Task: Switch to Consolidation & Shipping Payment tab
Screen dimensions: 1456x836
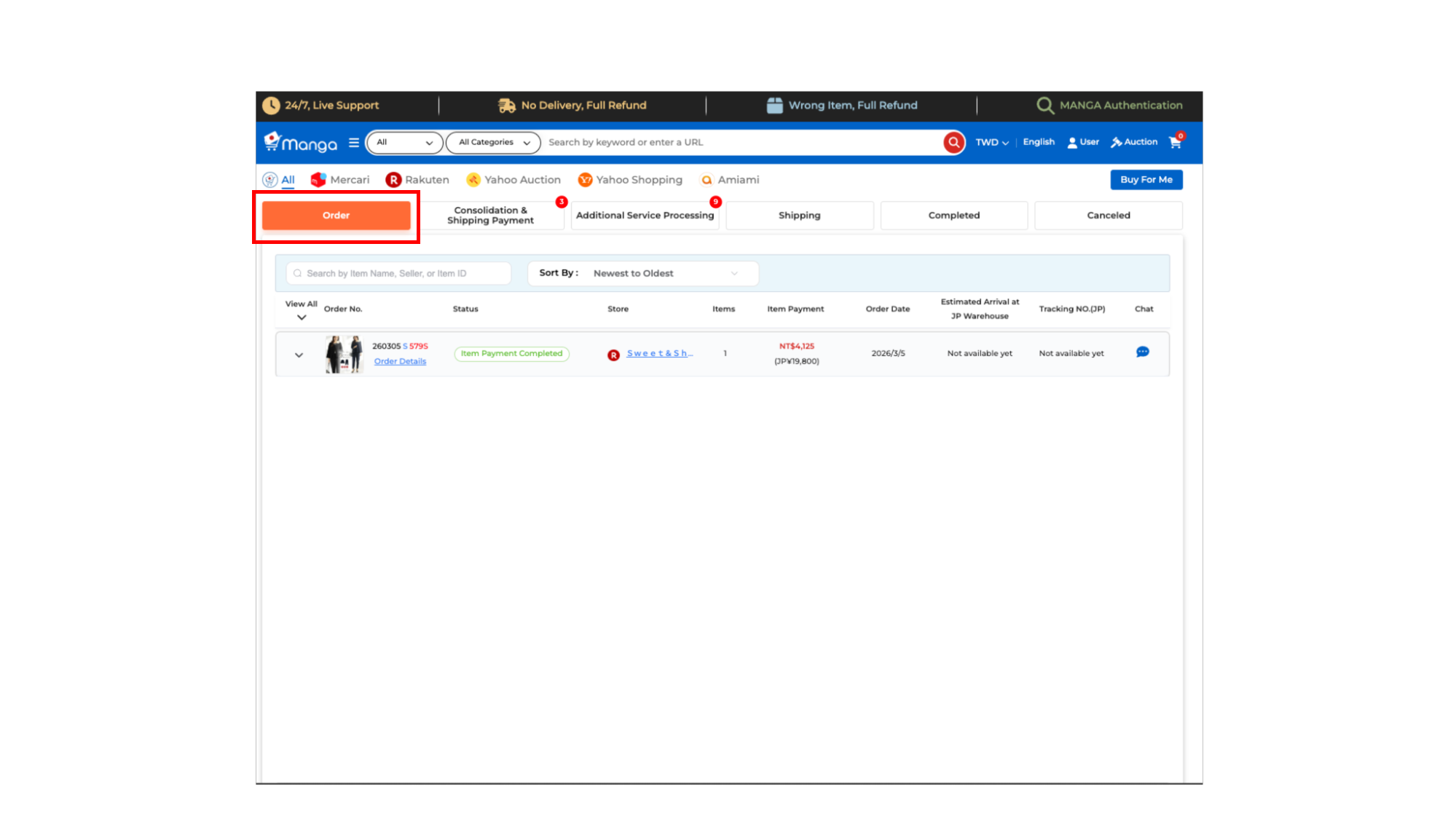Action: click(490, 216)
